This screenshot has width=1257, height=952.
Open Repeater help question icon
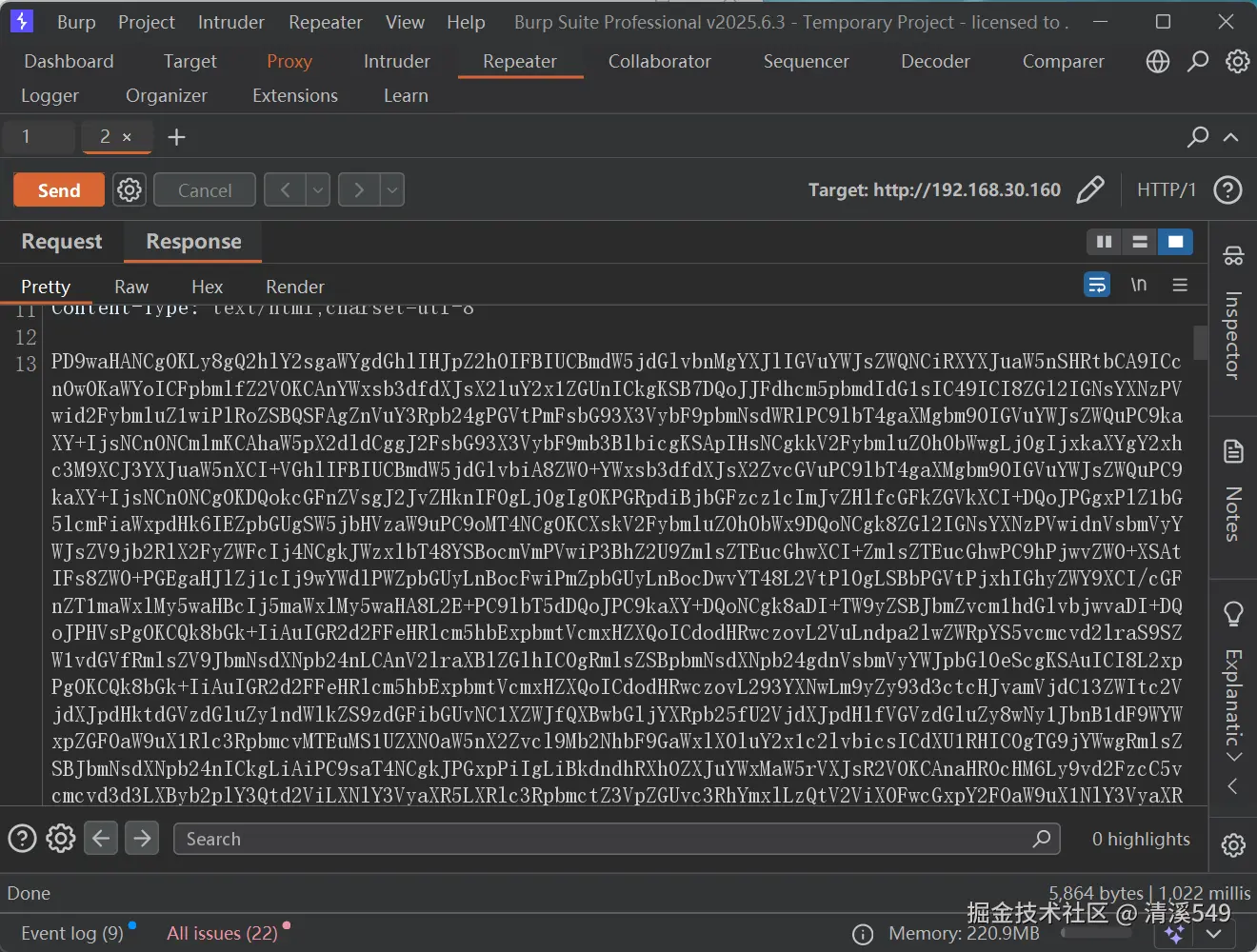pyautogui.click(x=1227, y=189)
